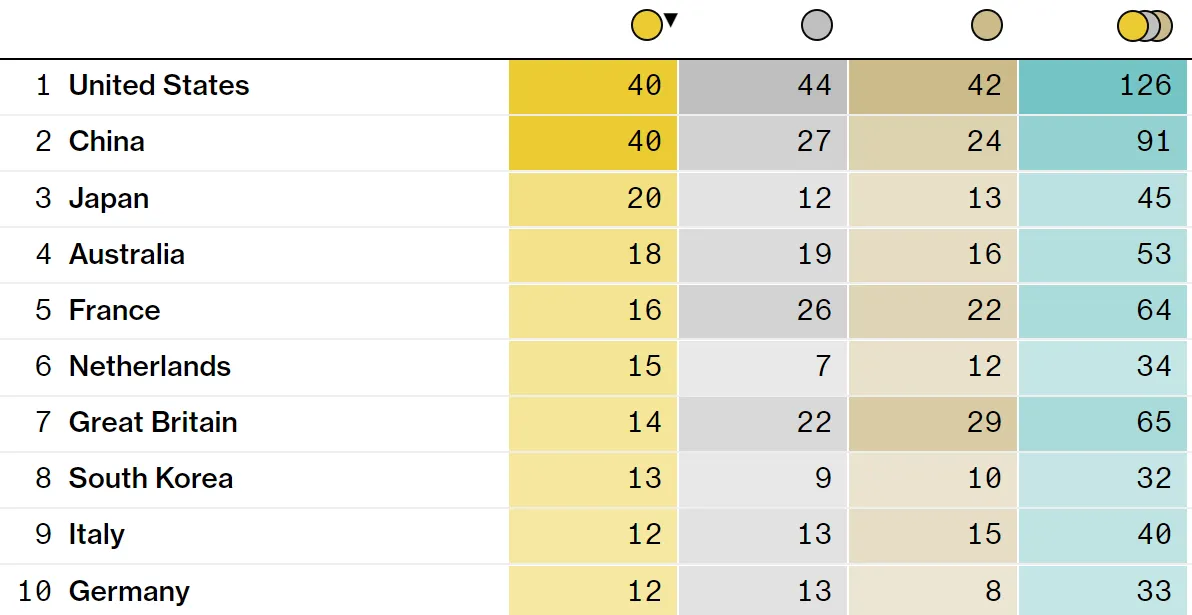The width and height of the screenshot is (1192, 615).
Task: Click South Korea row label
Action: [151, 478]
